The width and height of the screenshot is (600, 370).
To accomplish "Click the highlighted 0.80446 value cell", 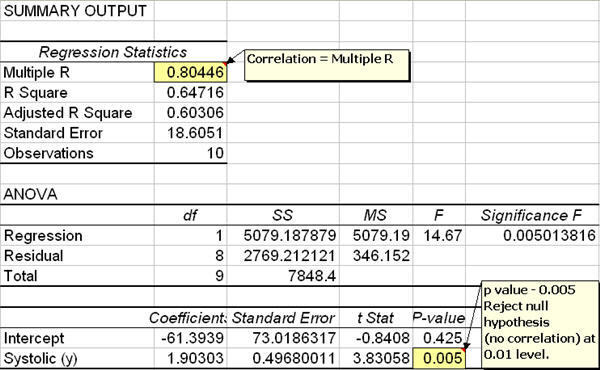I will point(191,72).
